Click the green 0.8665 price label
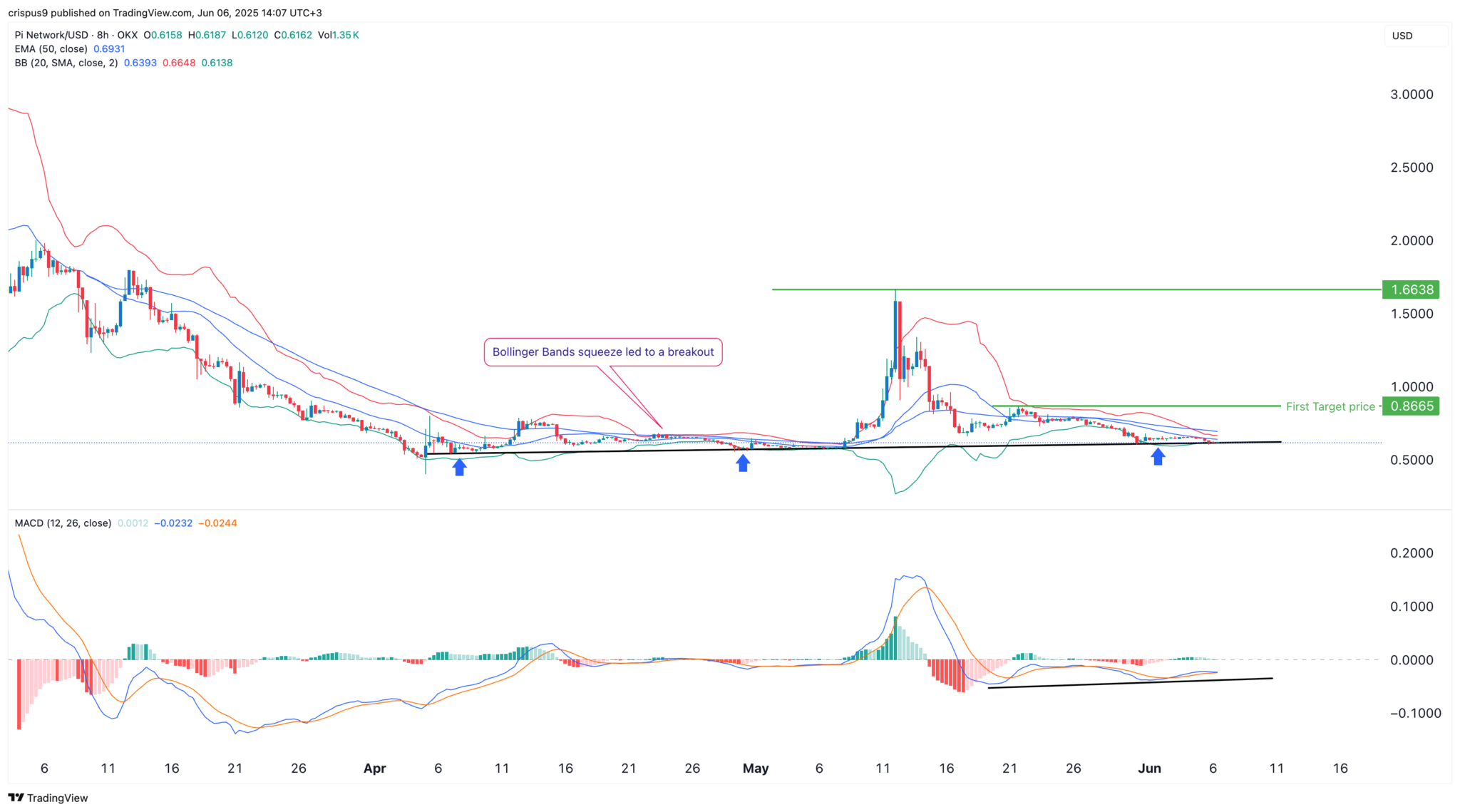The width and height of the screenshot is (1460, 812). click(1411, 406)
